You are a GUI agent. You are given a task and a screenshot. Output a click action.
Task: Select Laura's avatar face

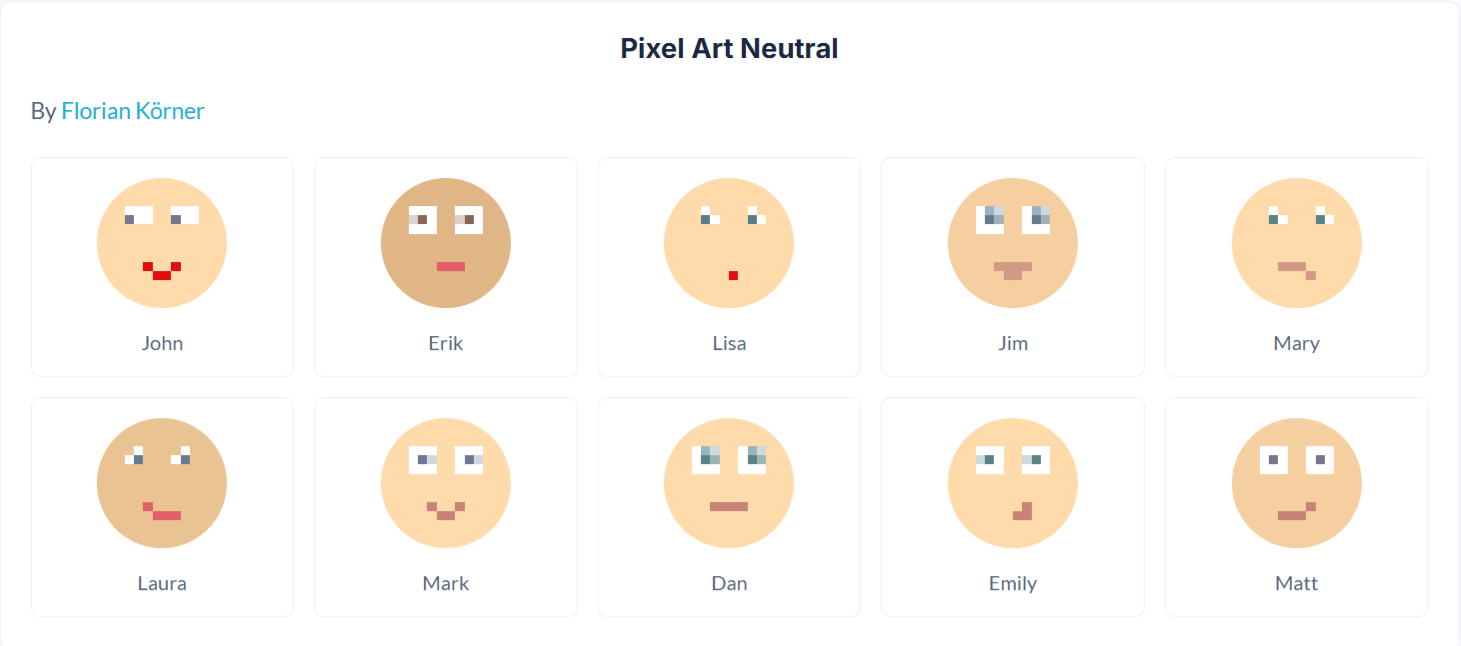(x=162, y=483)
